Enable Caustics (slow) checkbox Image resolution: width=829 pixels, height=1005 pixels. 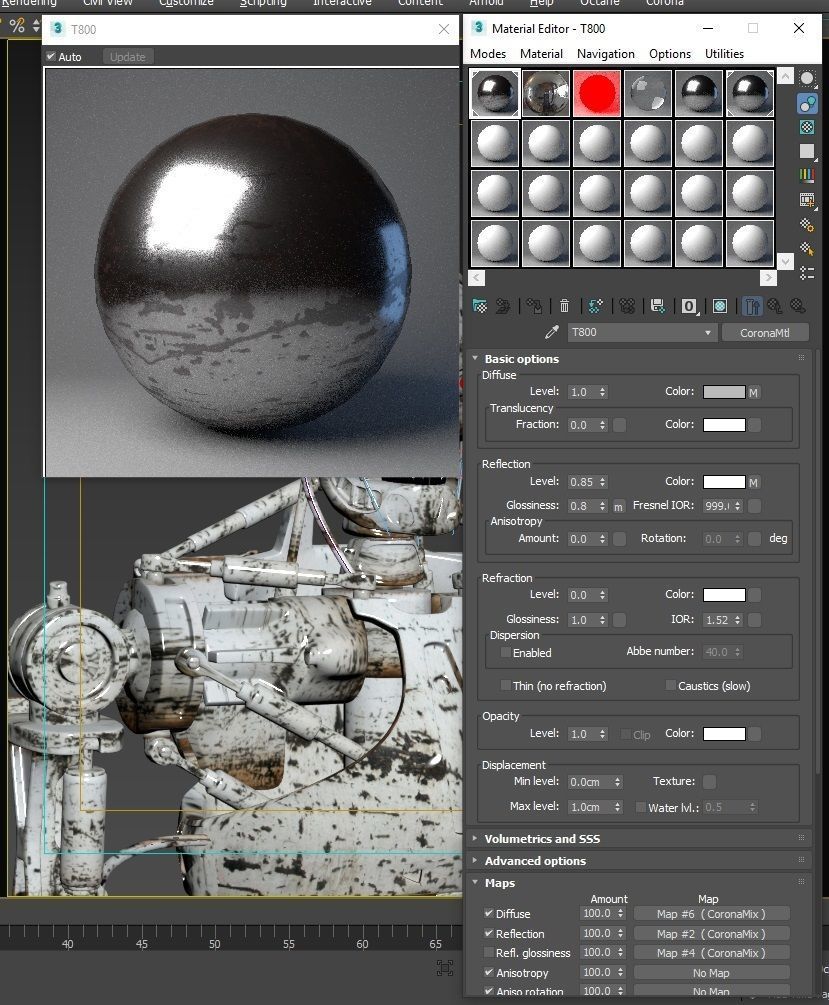[x=671, y=686]
